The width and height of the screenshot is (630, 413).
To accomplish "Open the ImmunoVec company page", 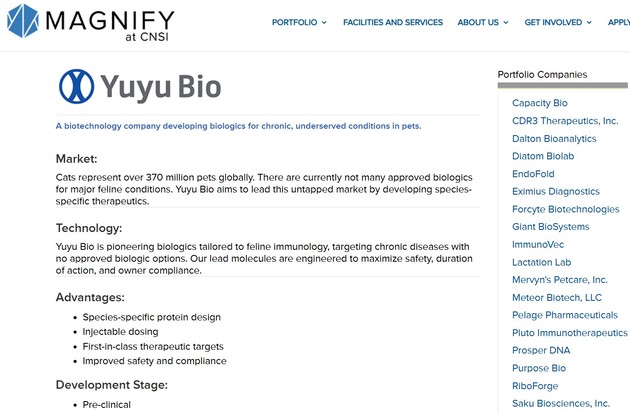I will 538,244.
